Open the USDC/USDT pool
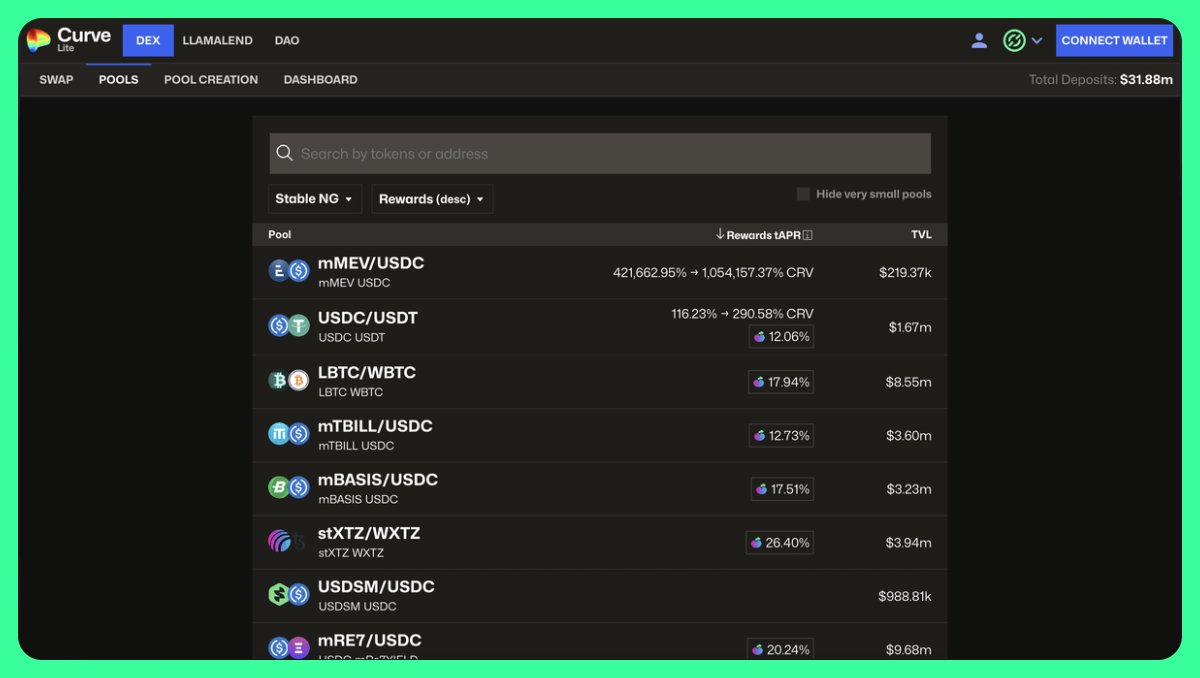This screenshot has height=678, width=1200. tap(600, 326)
